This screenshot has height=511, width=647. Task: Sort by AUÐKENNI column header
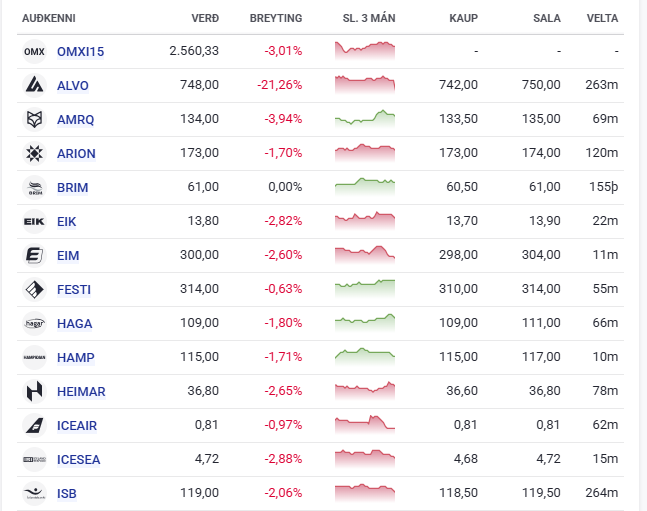49,18
